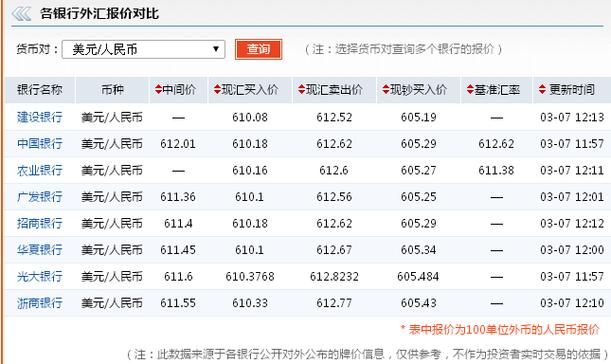Image resolution: width=611 pixels, height=364 pixels.
Task: Open the 招商银行 link
Action: tap(40, 223)
